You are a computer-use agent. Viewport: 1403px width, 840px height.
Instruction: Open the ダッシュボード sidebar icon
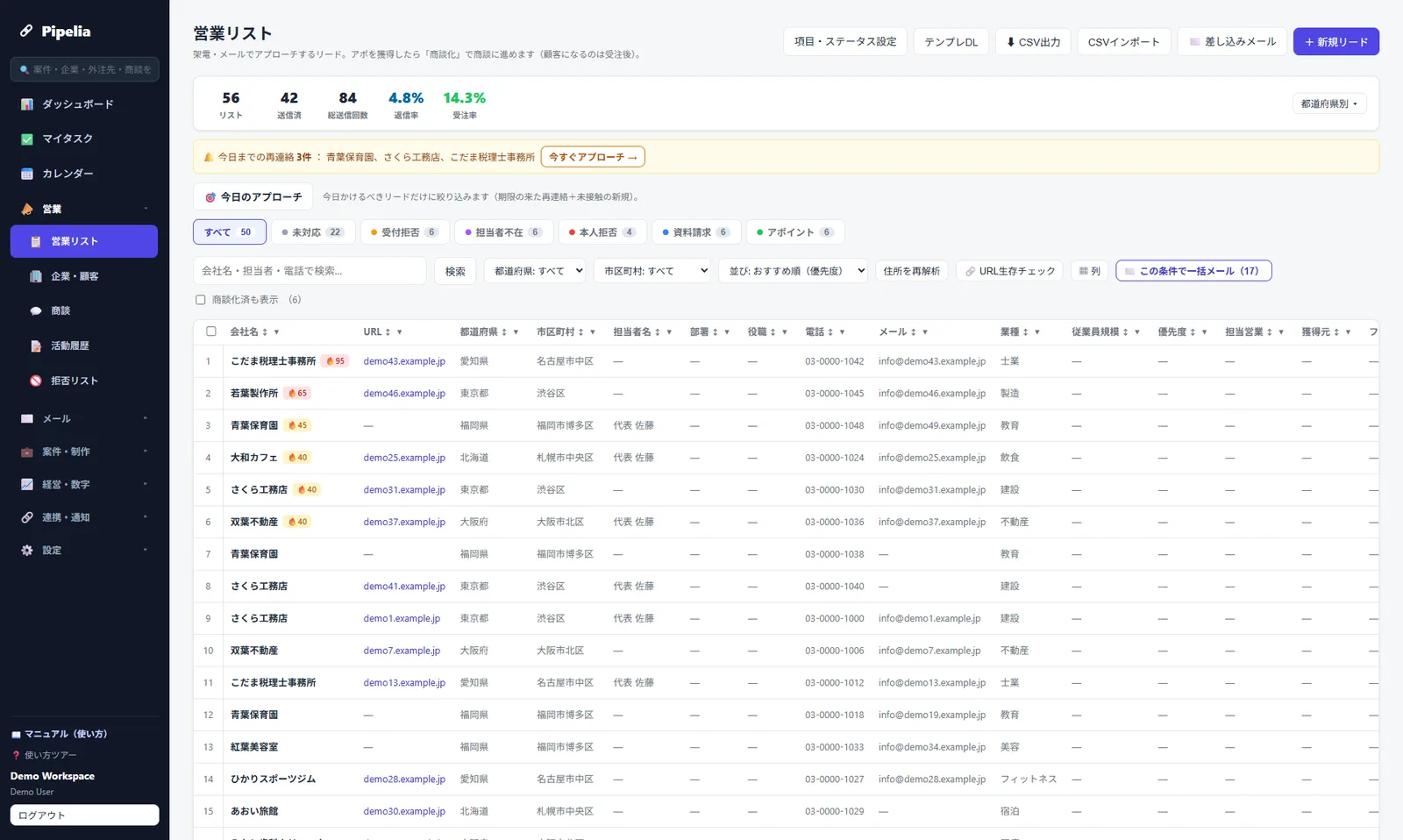[27, 104]
